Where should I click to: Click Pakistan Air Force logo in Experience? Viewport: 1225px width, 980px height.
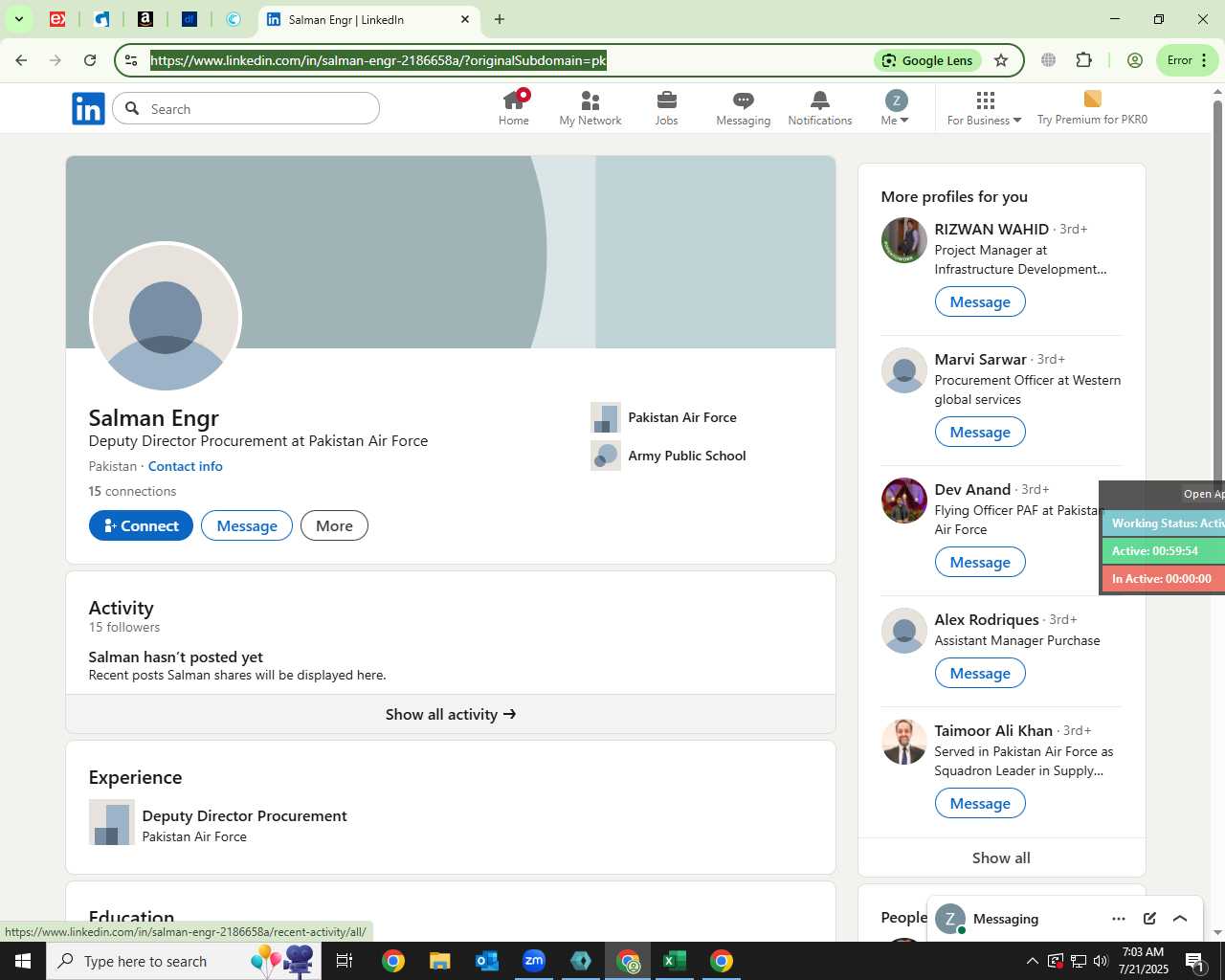coord(112,822)
